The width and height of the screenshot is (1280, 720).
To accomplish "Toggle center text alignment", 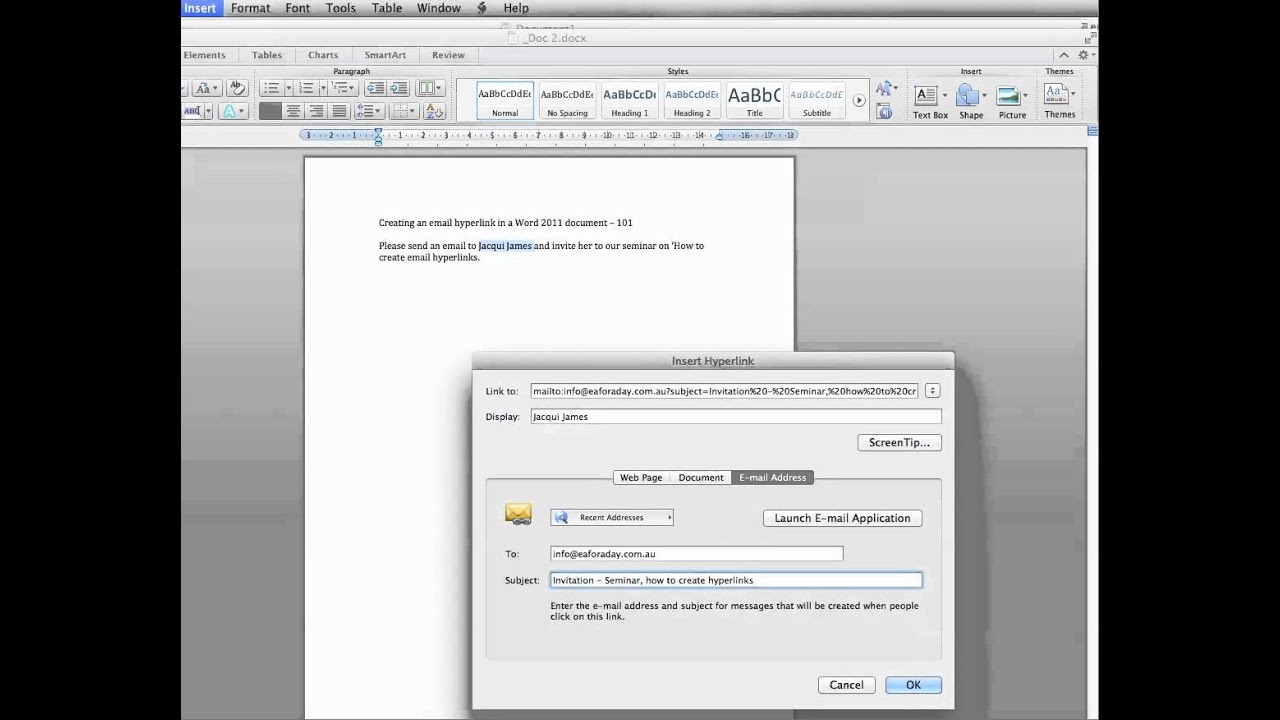I will pyautogui.click(x=293, y=111).
